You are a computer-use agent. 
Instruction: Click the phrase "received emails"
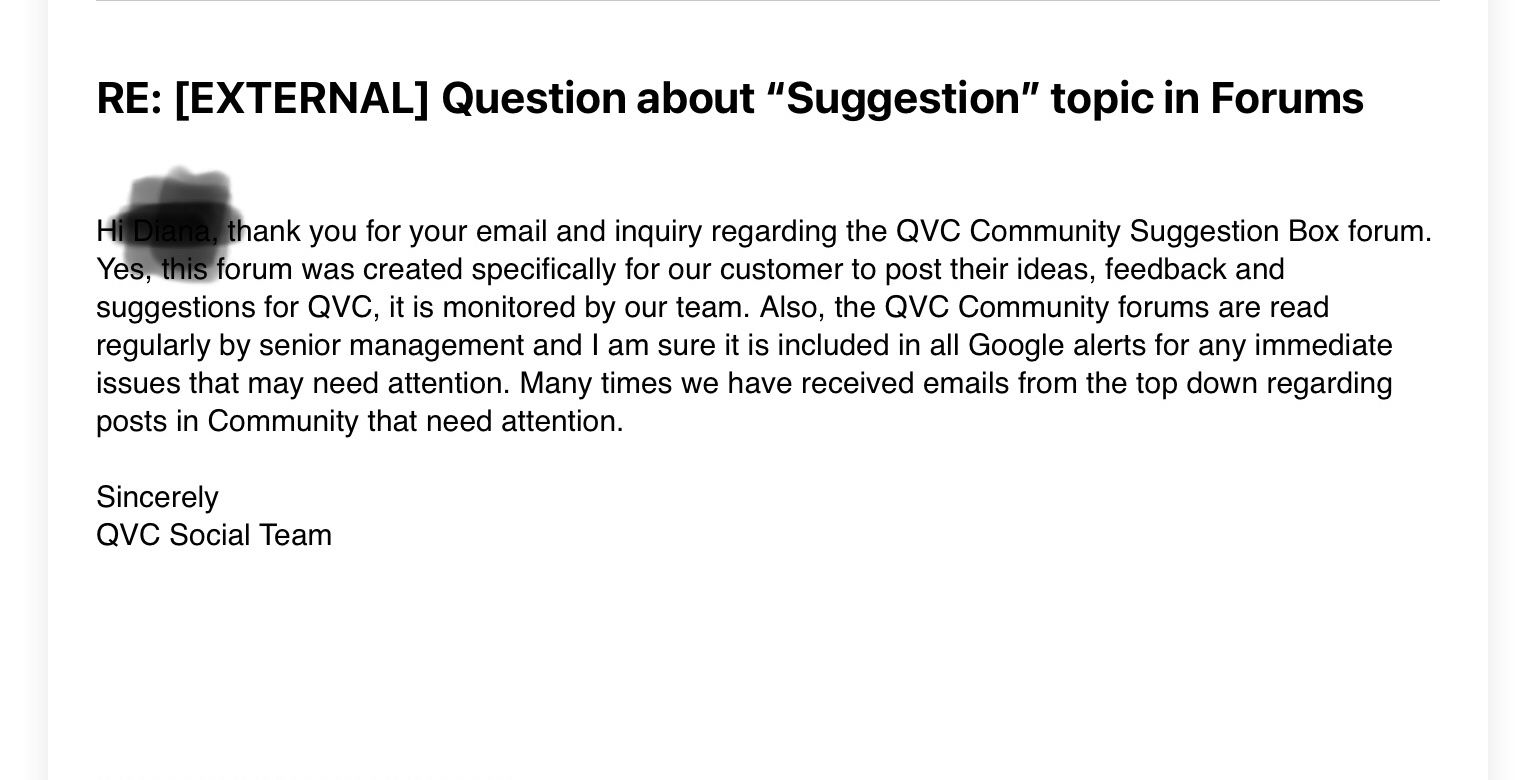coord(904,384)
